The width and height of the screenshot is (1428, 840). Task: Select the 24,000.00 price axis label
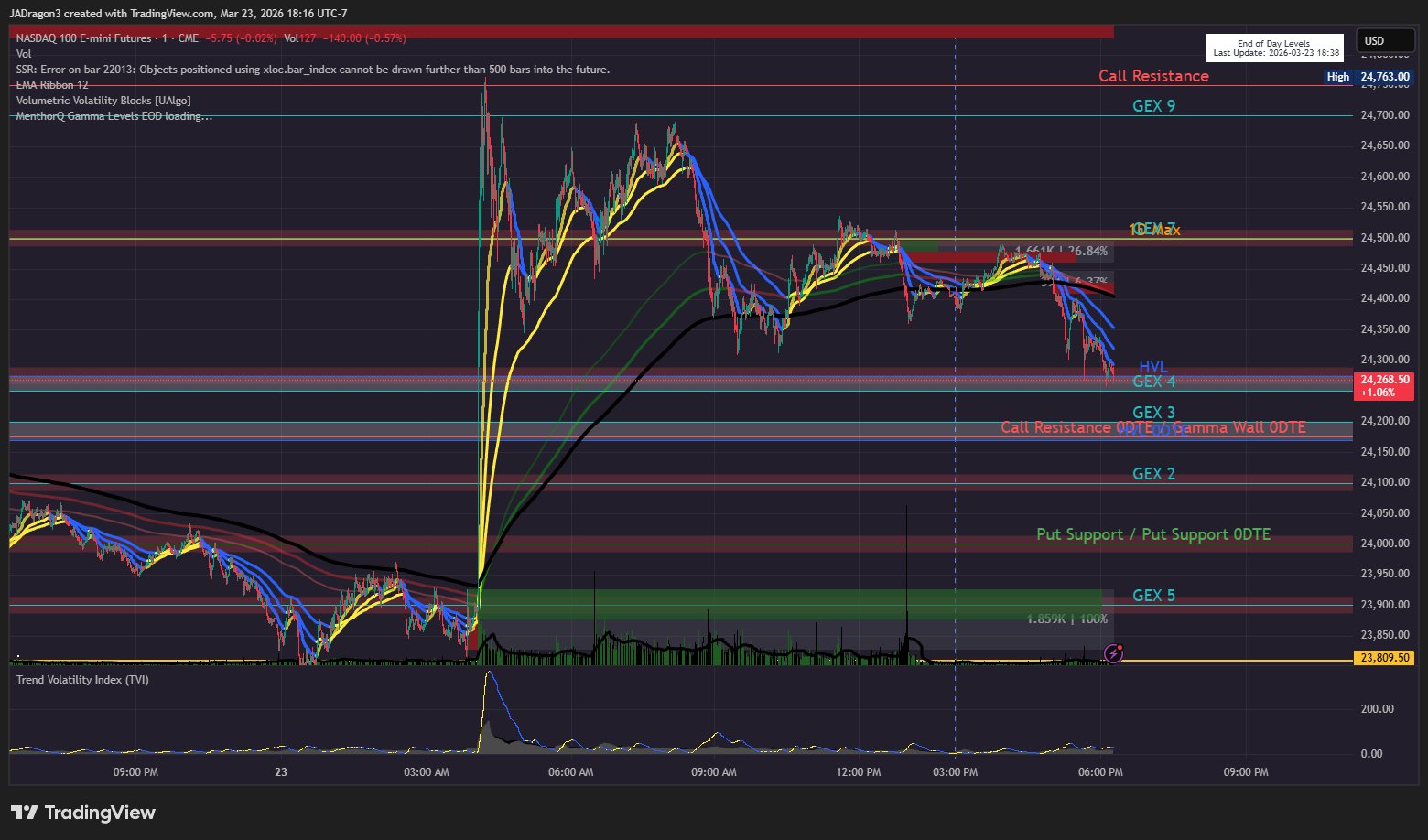pyautogui.click(x=1384, y=544)
